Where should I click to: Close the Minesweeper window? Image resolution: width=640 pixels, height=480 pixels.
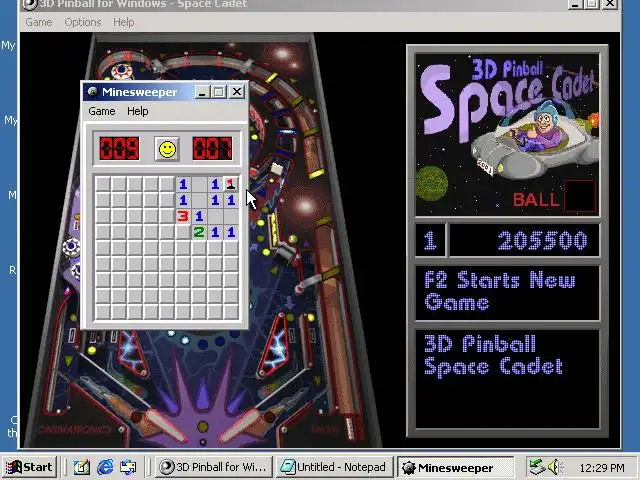pos(237,92)
